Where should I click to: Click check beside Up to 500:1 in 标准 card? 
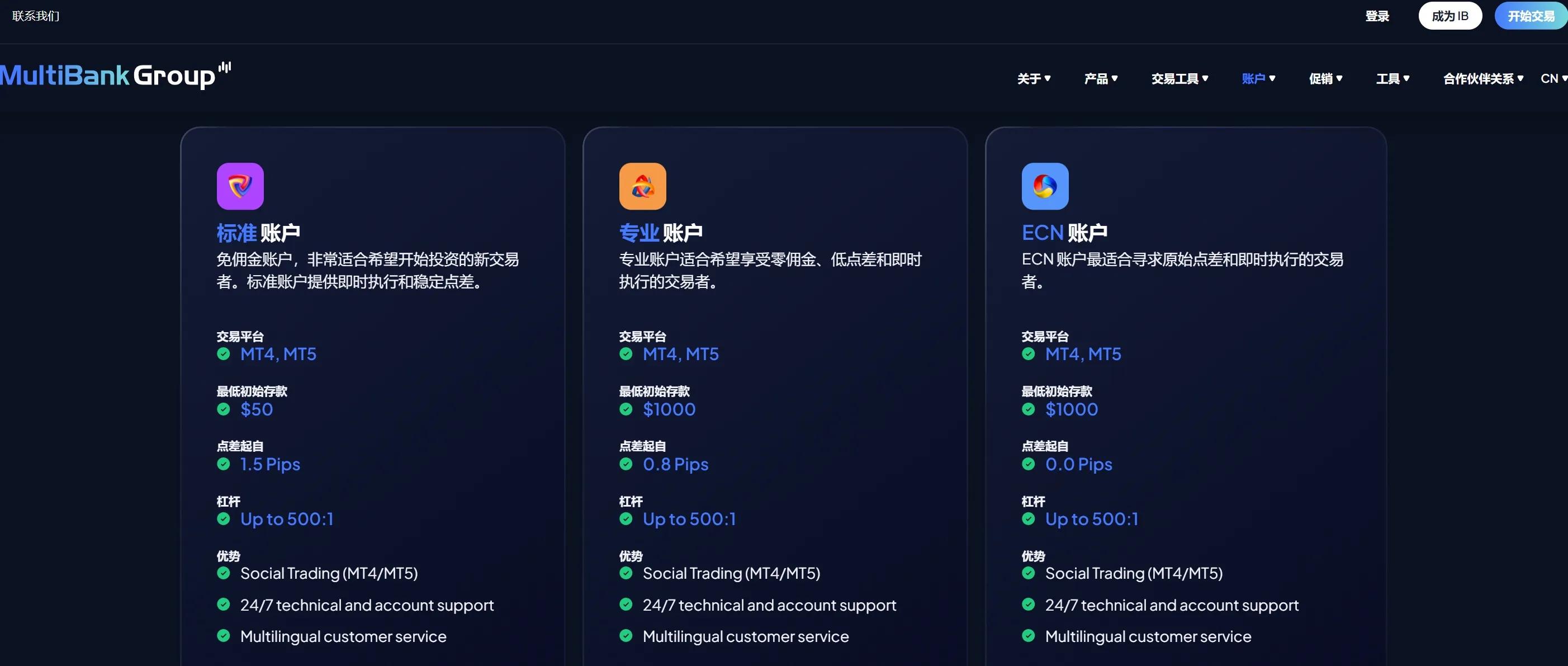pos(224,519)
